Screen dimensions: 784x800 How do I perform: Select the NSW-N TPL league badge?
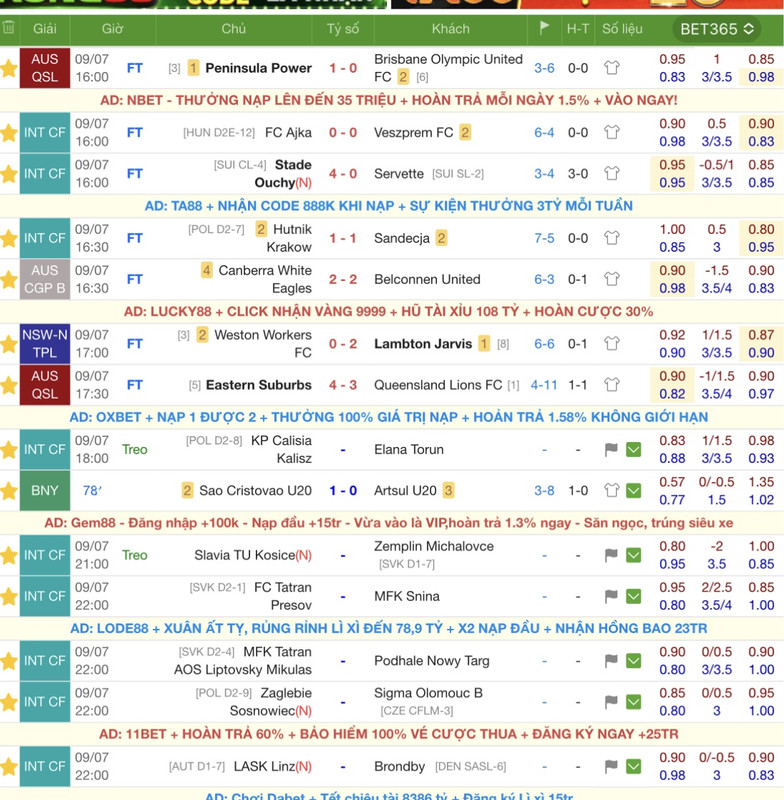pos(45,344)
